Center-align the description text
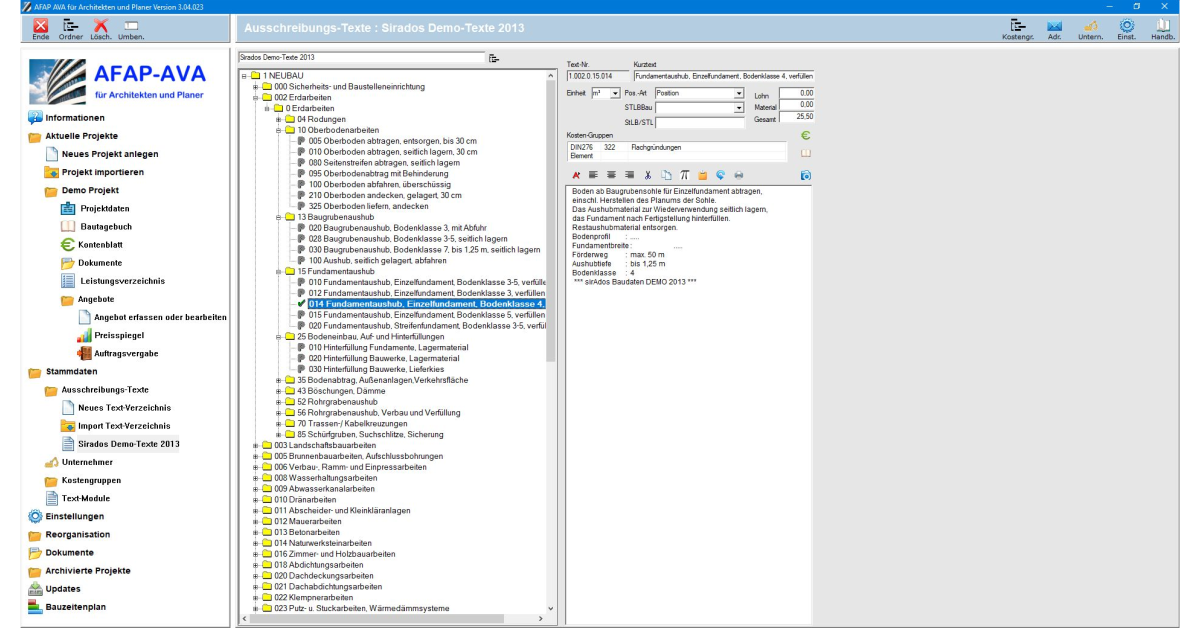 pyautogui.click(x=612, y=175)
